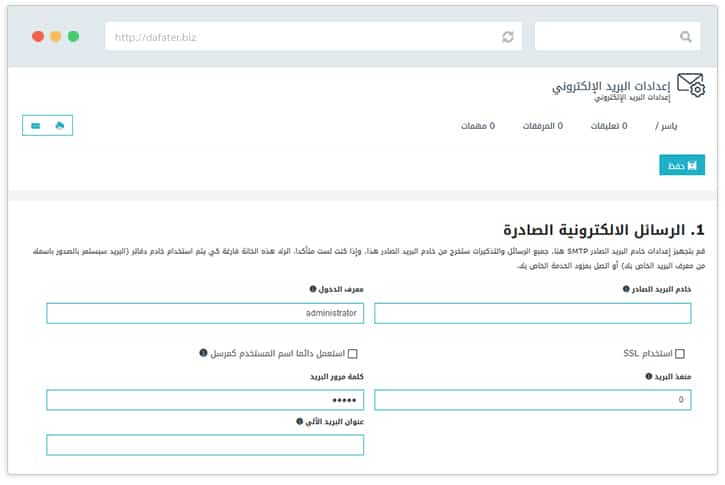Focus the browser address bar showing dafater.biz
The width and height of the screenshot is (725, 485).
tap(313, 37)
